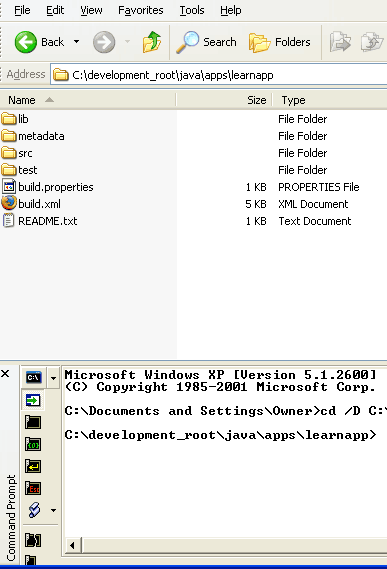Open the Back history dropdown arrow
Screen dimensions: 387x569
click(76, 42)
